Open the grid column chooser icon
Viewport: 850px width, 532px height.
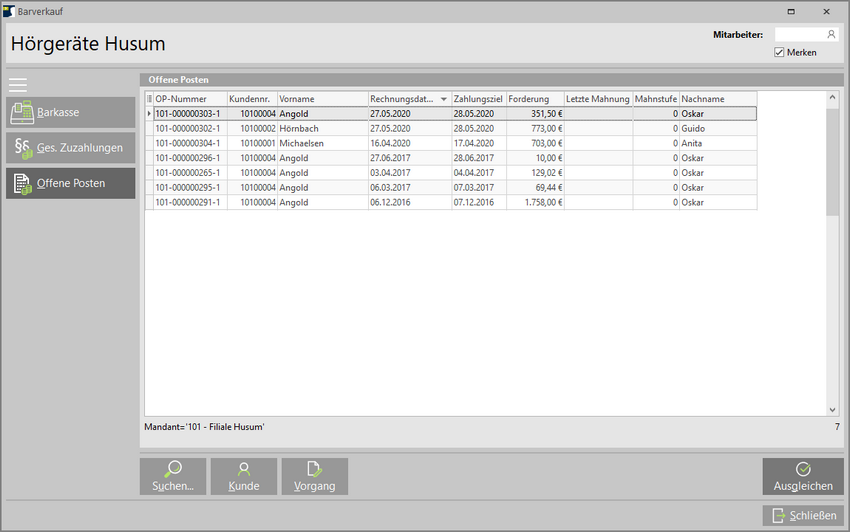tap(150, 99)
